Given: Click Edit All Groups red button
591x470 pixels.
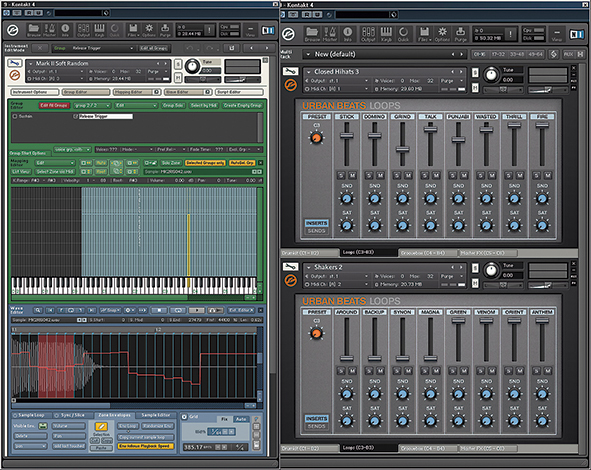Looking at the screenshot, I should [54, 106].
